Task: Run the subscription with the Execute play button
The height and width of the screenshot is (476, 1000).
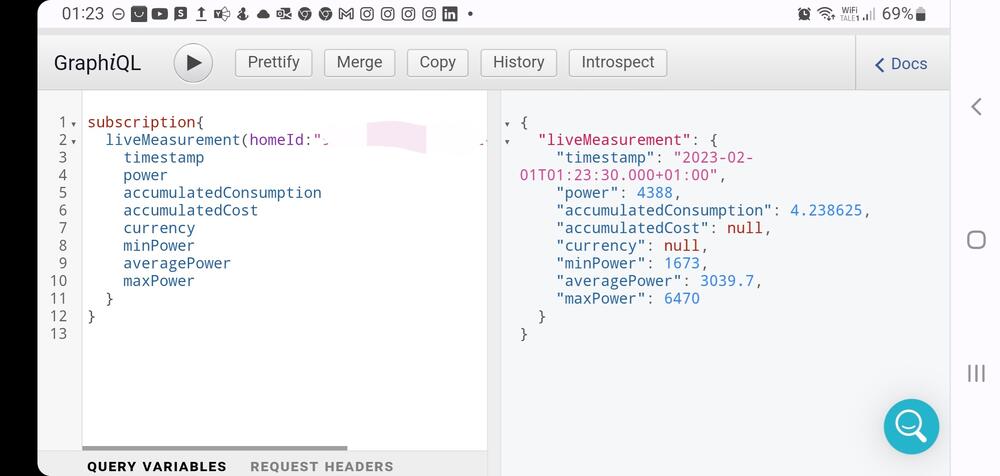Action: coord(193,63)
